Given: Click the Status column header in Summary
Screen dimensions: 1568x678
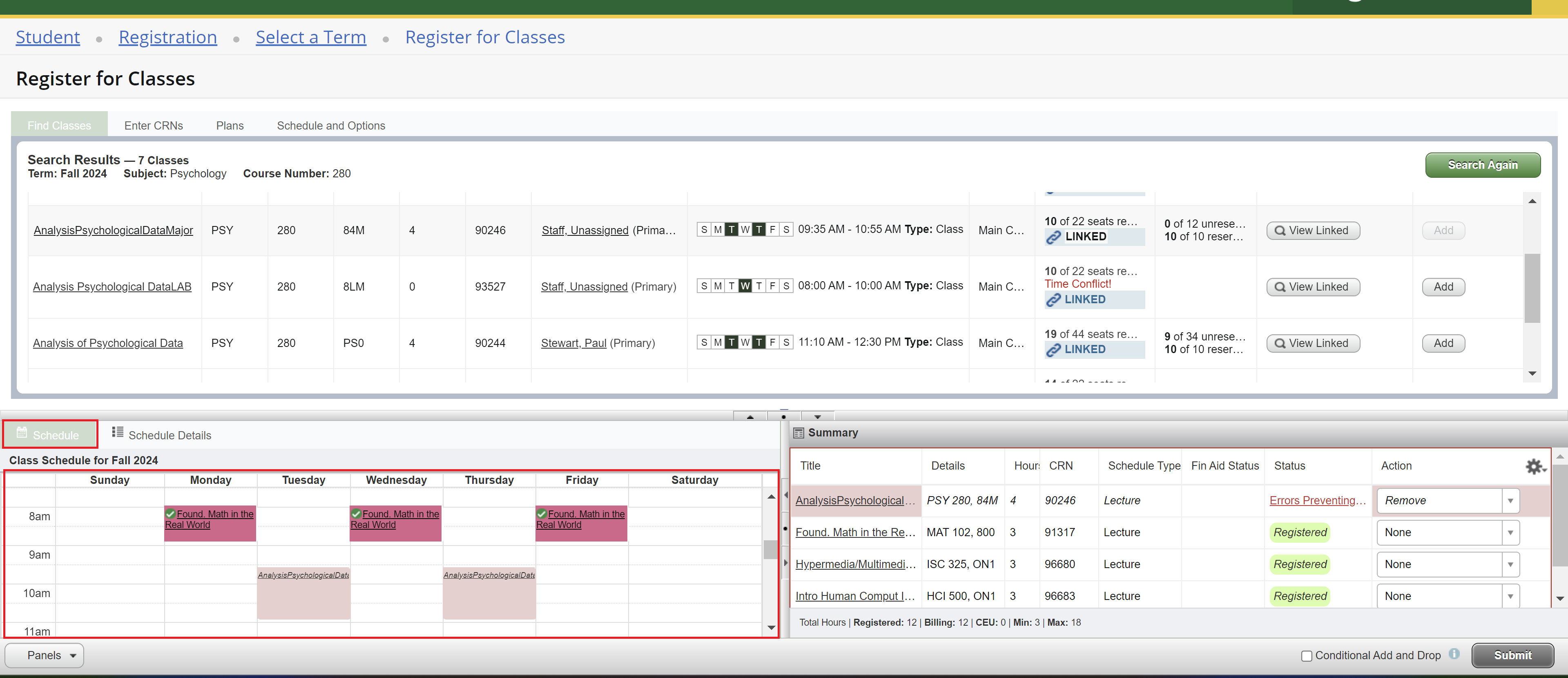Looking at the screenshot, I should click(1289, 466).
